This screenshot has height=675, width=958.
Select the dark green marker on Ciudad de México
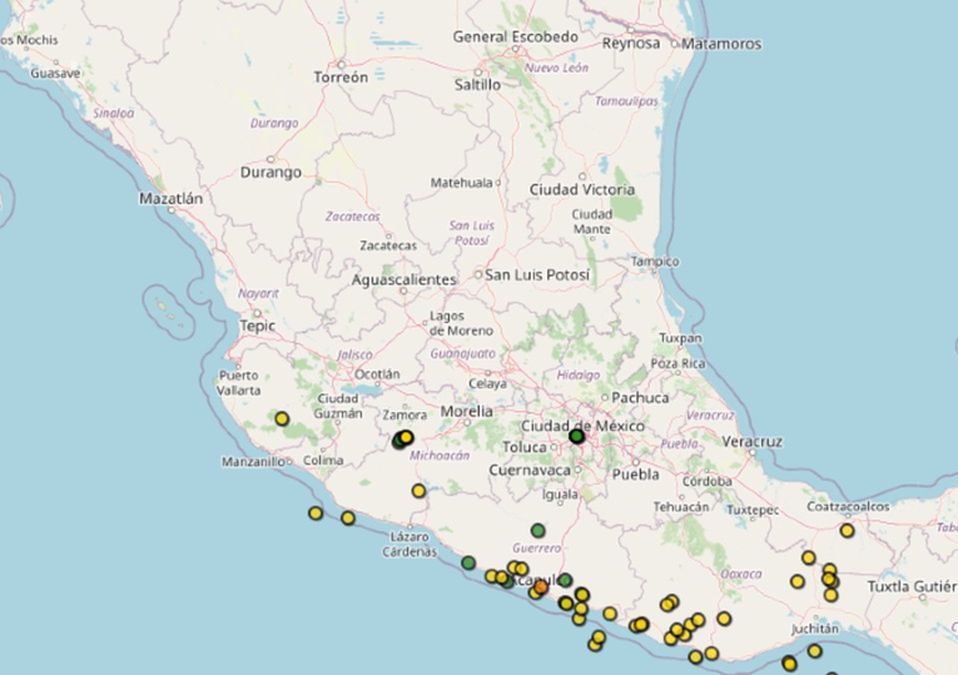(x=576, y=436)
